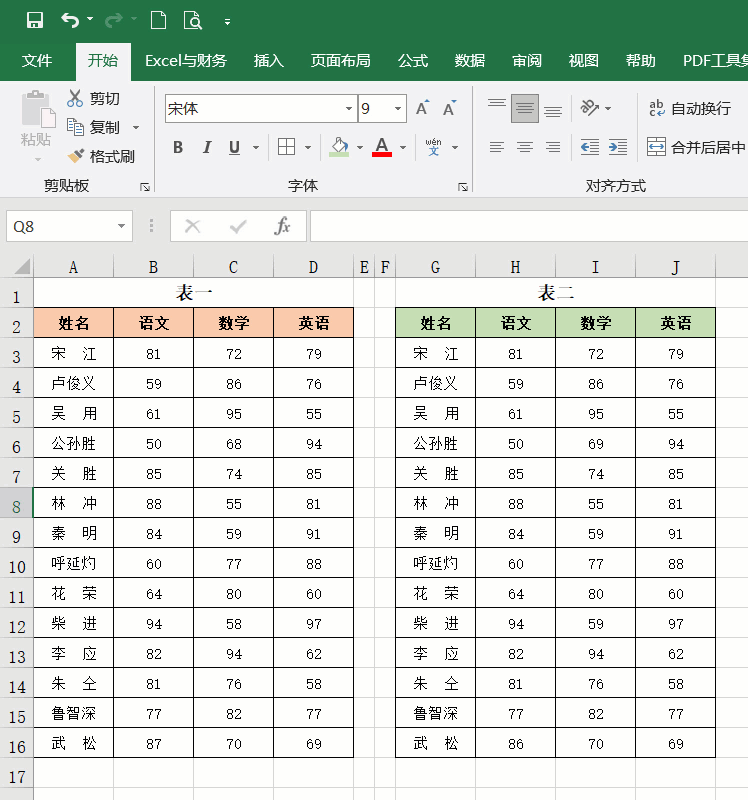
Task: Click the 表一 title cell
Action: 193,293
